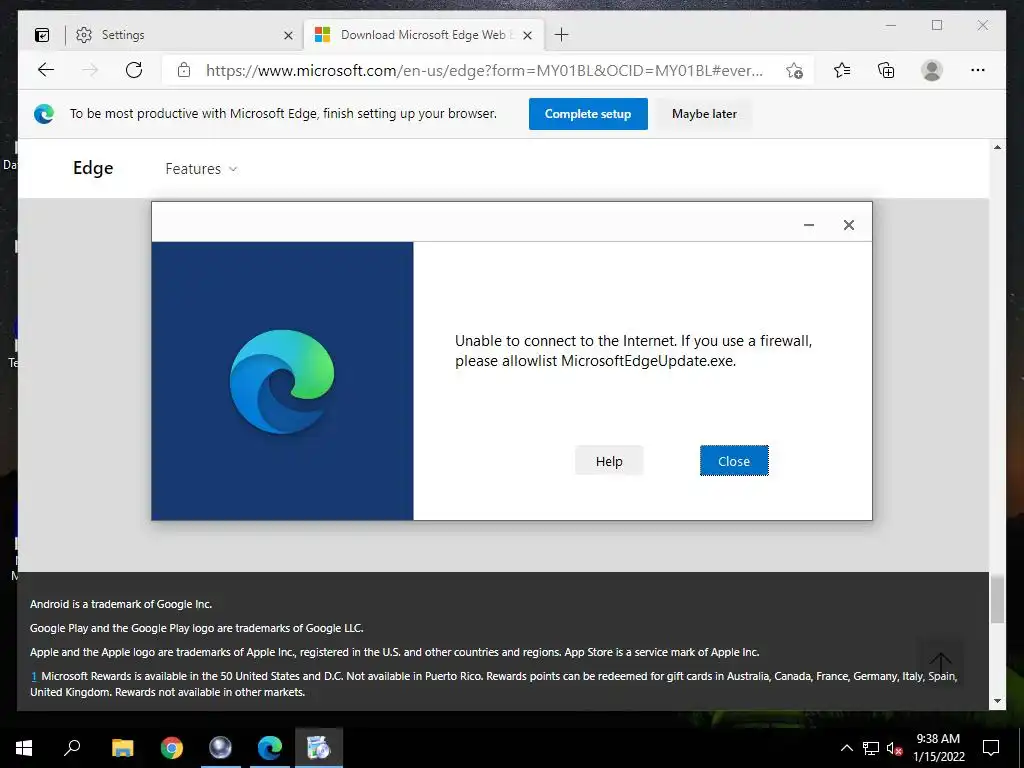Click the 'Android is a trademark' text
This screenshot has width=1024, height=768.
(x=121, y=604)
